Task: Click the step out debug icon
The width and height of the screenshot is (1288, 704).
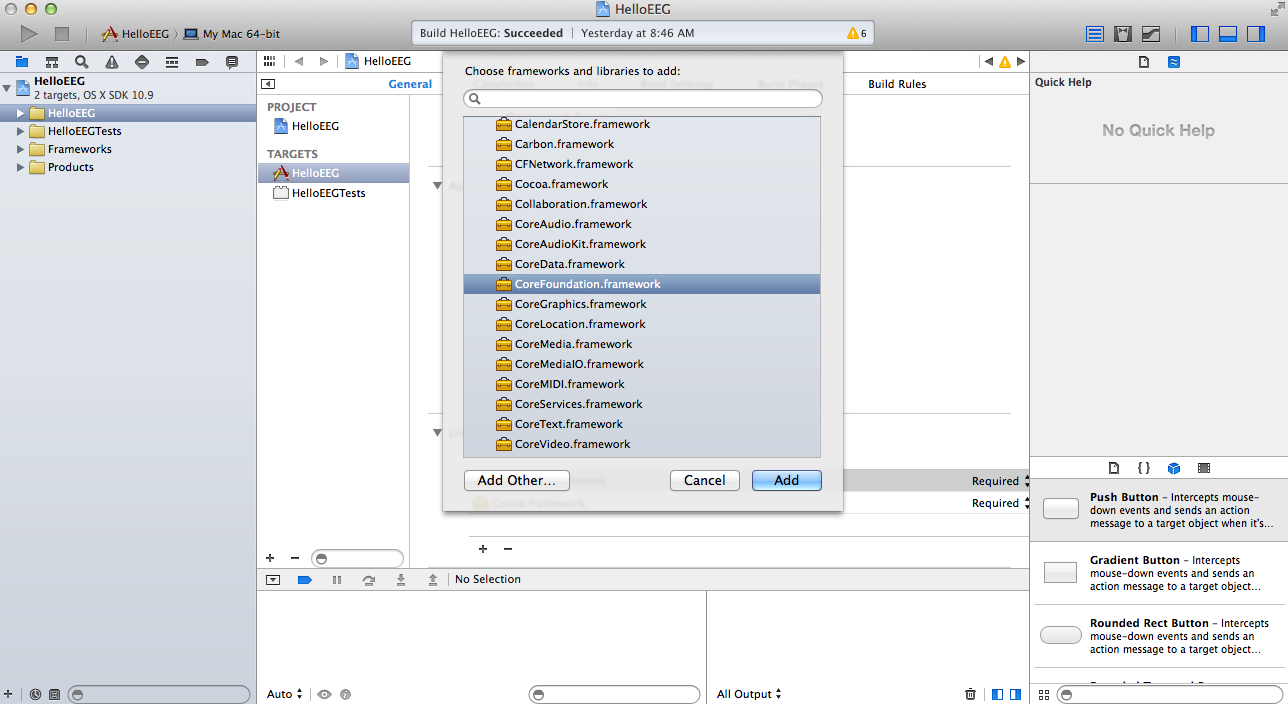Action: click(433, 580)
